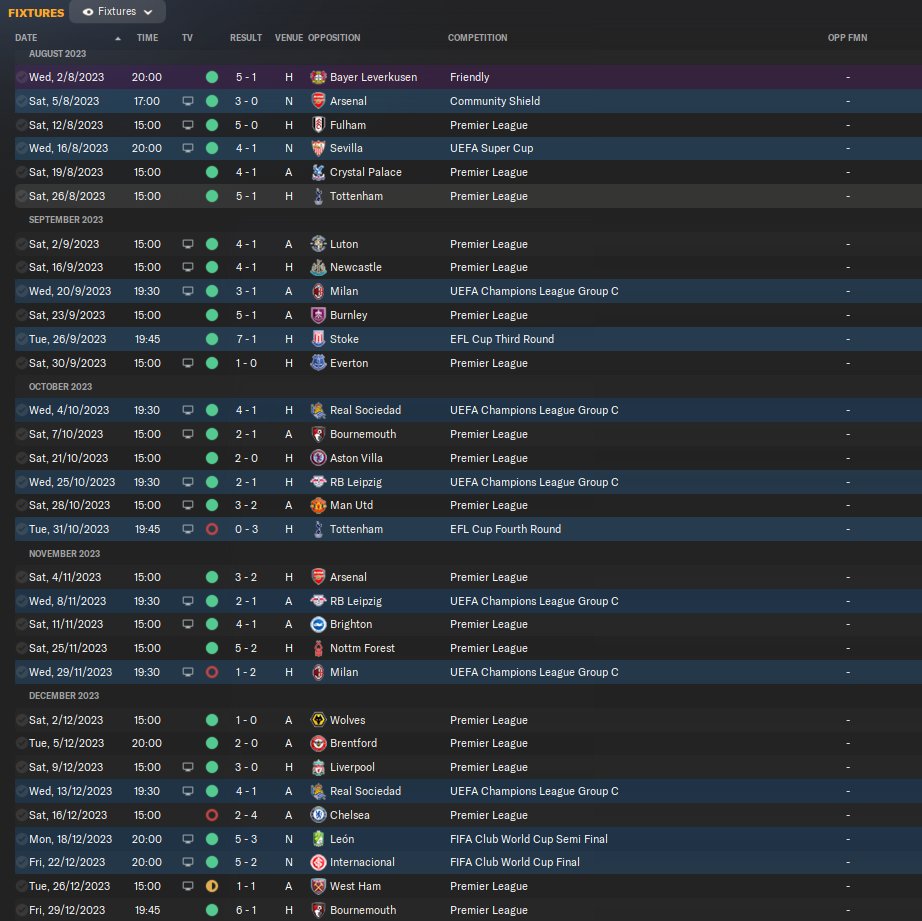The width and height of the screenshot is (922, 921).
Task: Click the Bayer Leverkusen club badge
Action: 318,77
